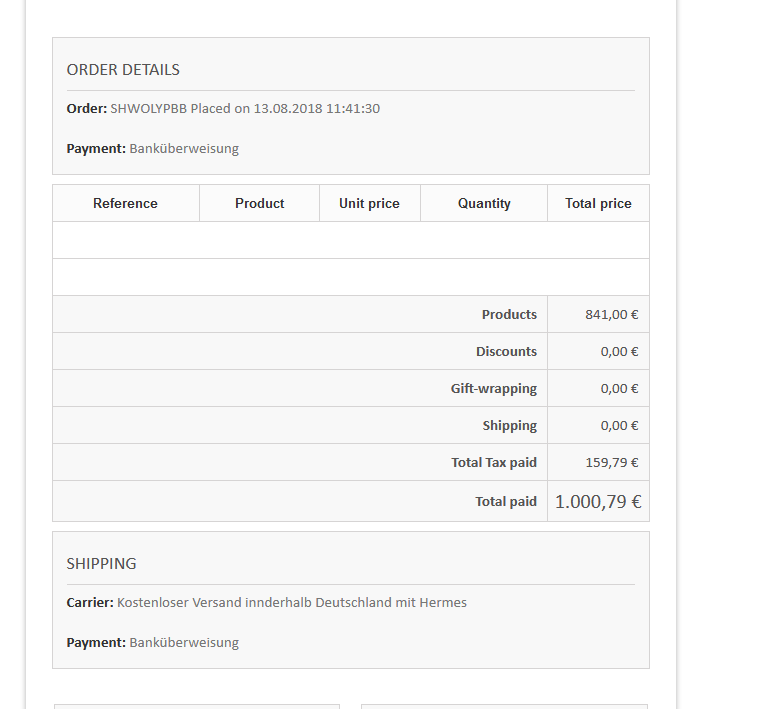
Task: Click the 841,00 € products amount
Action: point(612,314)
